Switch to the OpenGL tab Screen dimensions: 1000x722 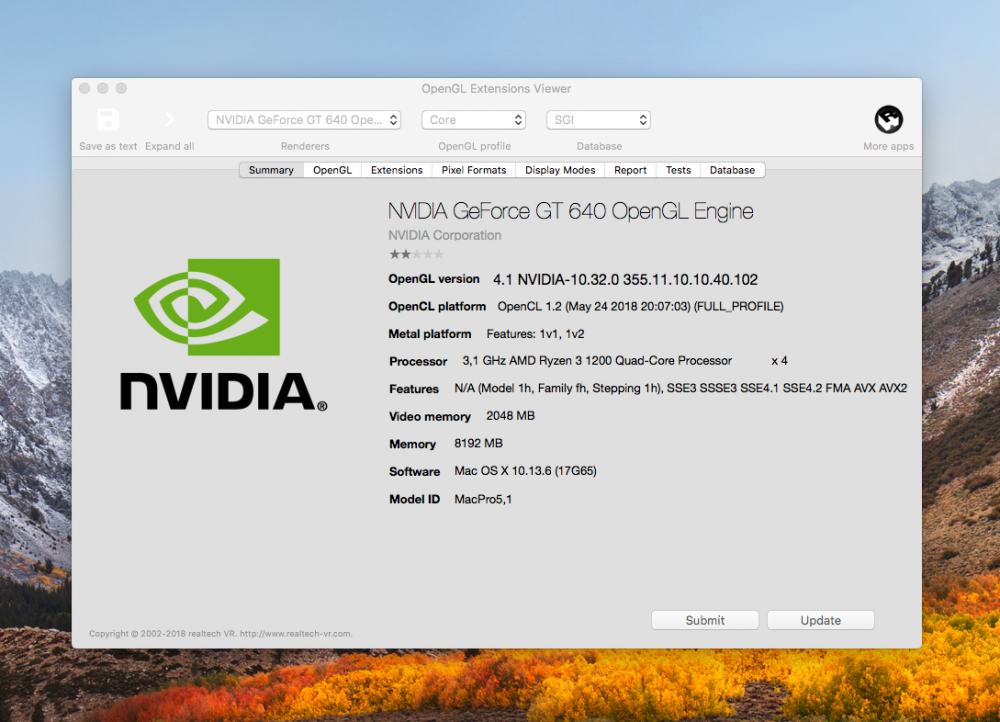(x=332, y=170)
